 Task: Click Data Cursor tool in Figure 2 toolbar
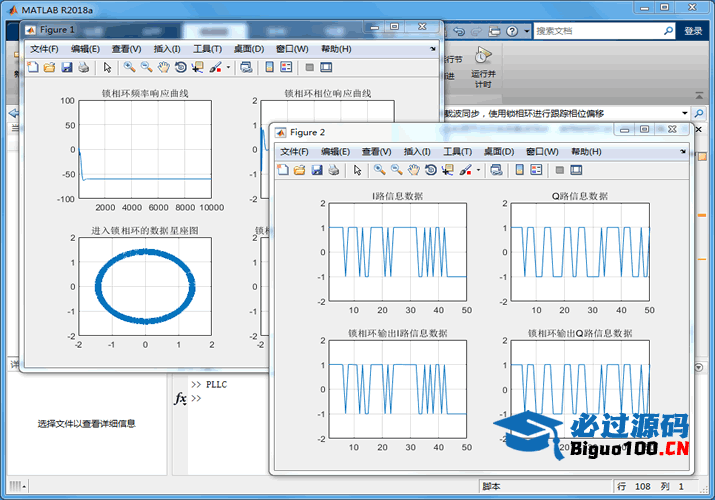447,170
